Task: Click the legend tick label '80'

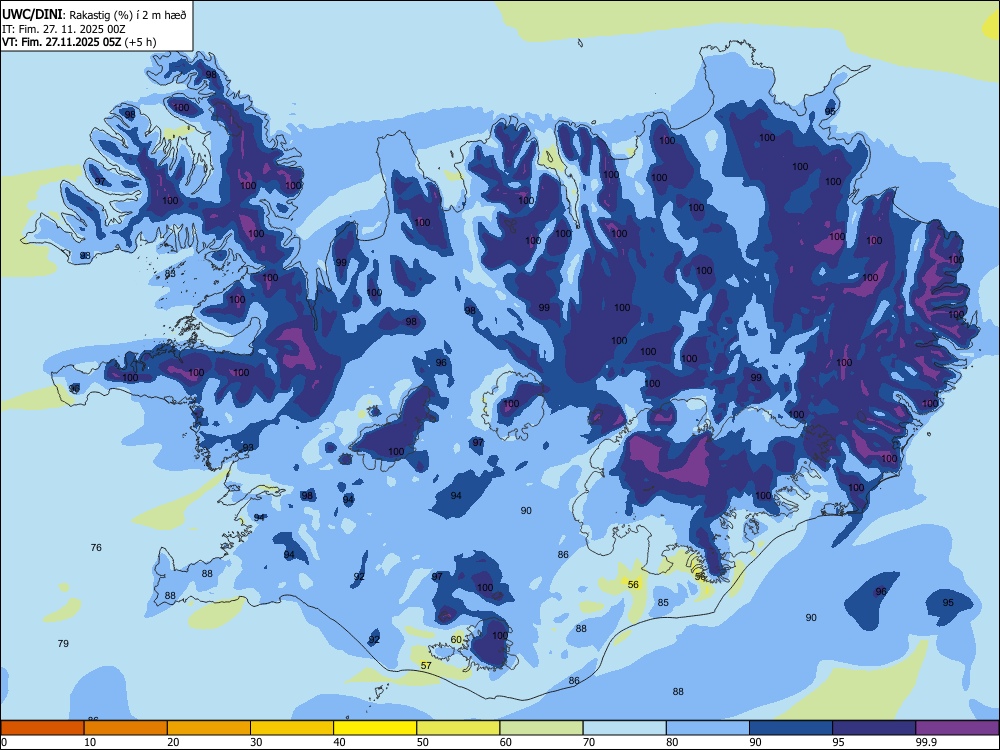Action: point(672,742)
